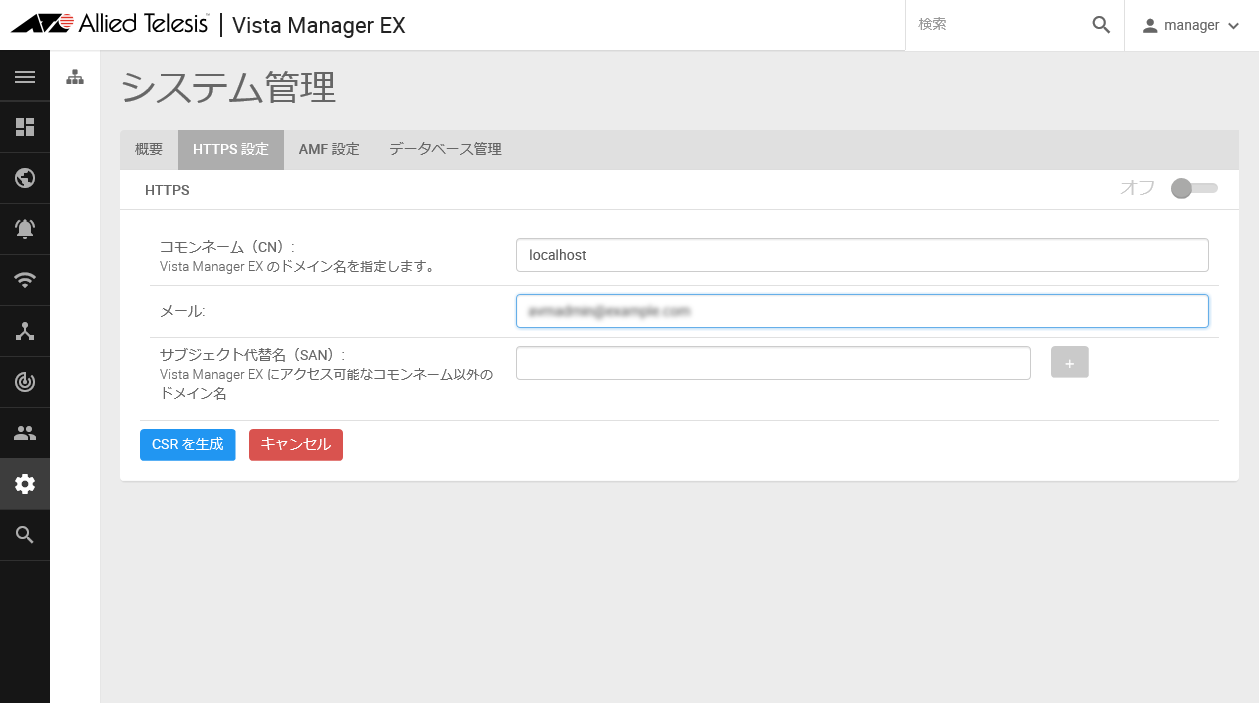Open the network topology node icon
Viewport: 1259px width, 703px height.
click(25, 331)
